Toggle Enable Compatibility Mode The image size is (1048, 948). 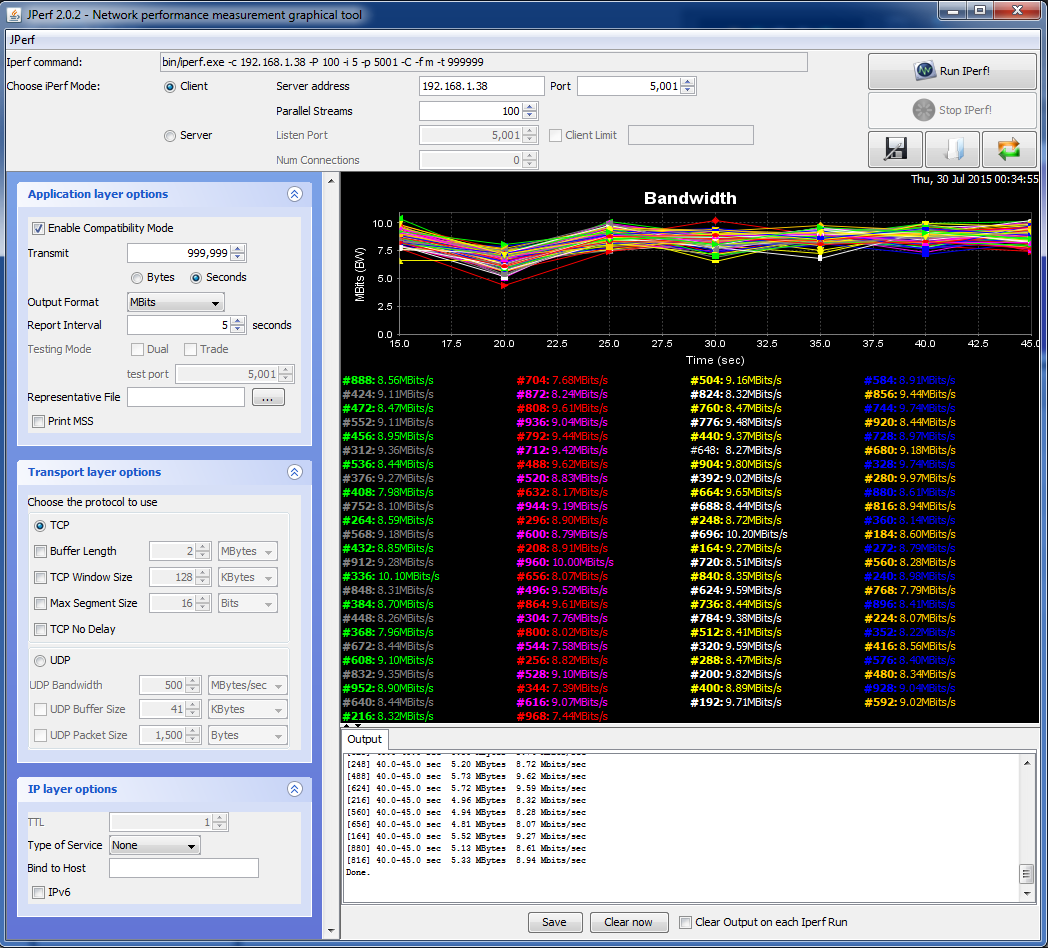(x=37, y=228)
